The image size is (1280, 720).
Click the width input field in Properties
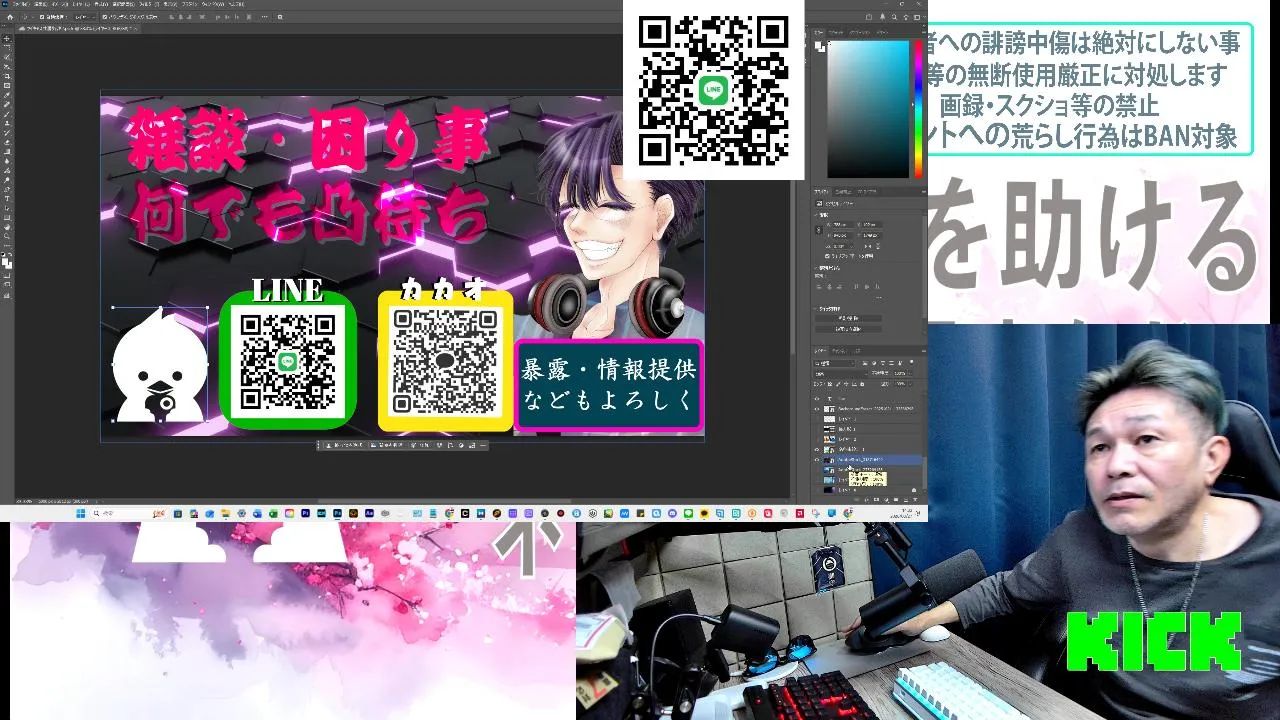(x=841, y=224)
